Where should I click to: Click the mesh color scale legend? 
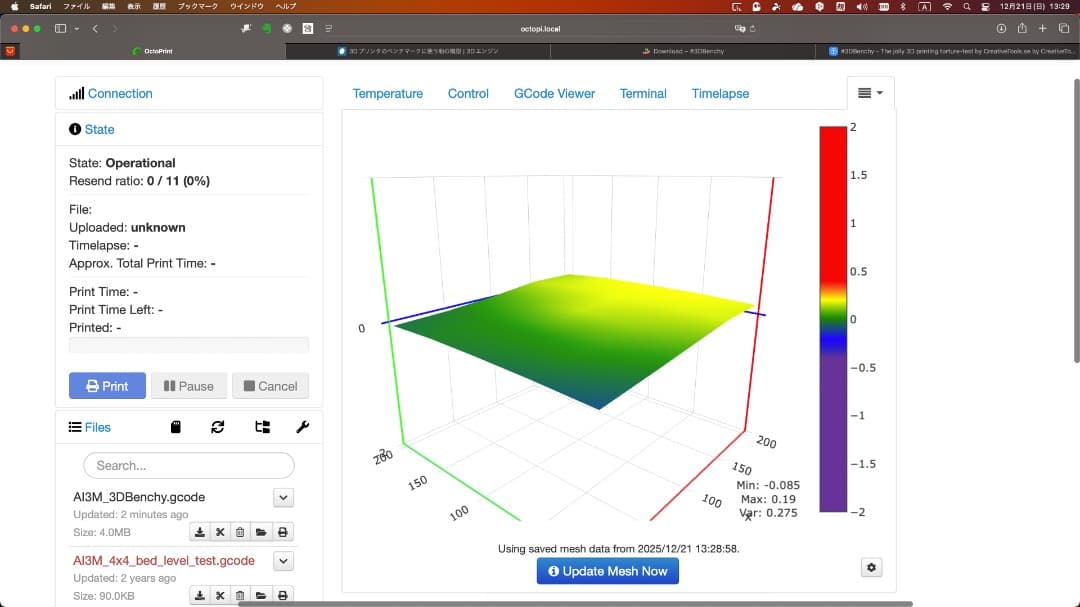click(x=832, y=318)
